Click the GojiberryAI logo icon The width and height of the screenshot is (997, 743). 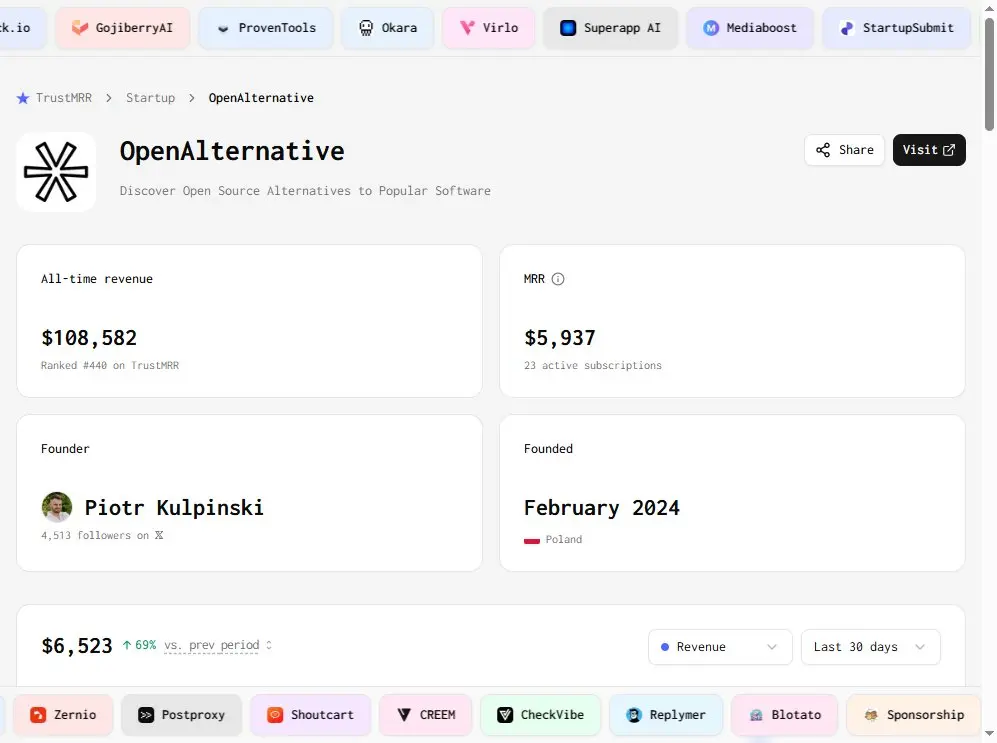tap(79, 27)
